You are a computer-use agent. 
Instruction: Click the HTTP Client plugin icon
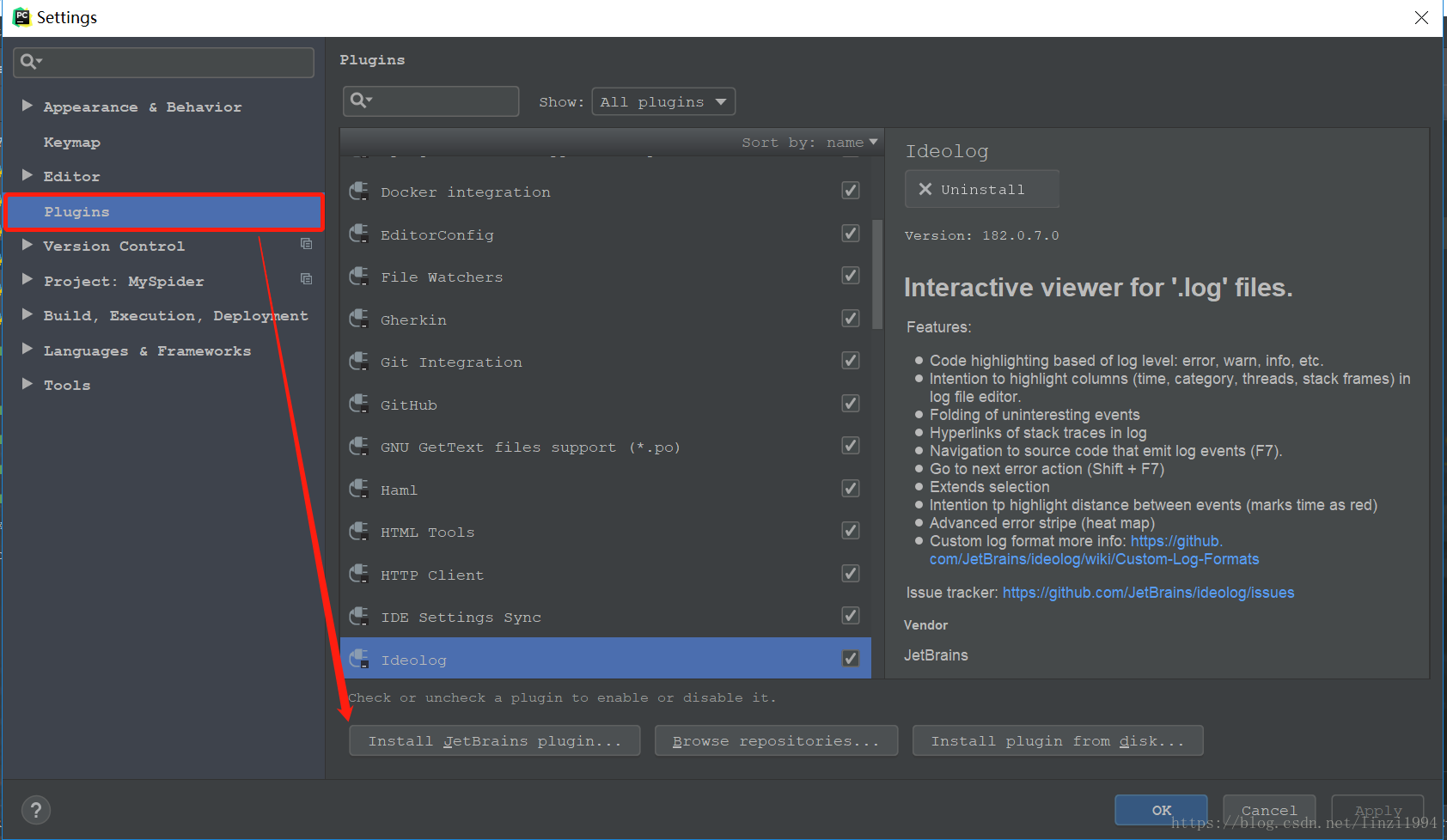click(359, 574)
